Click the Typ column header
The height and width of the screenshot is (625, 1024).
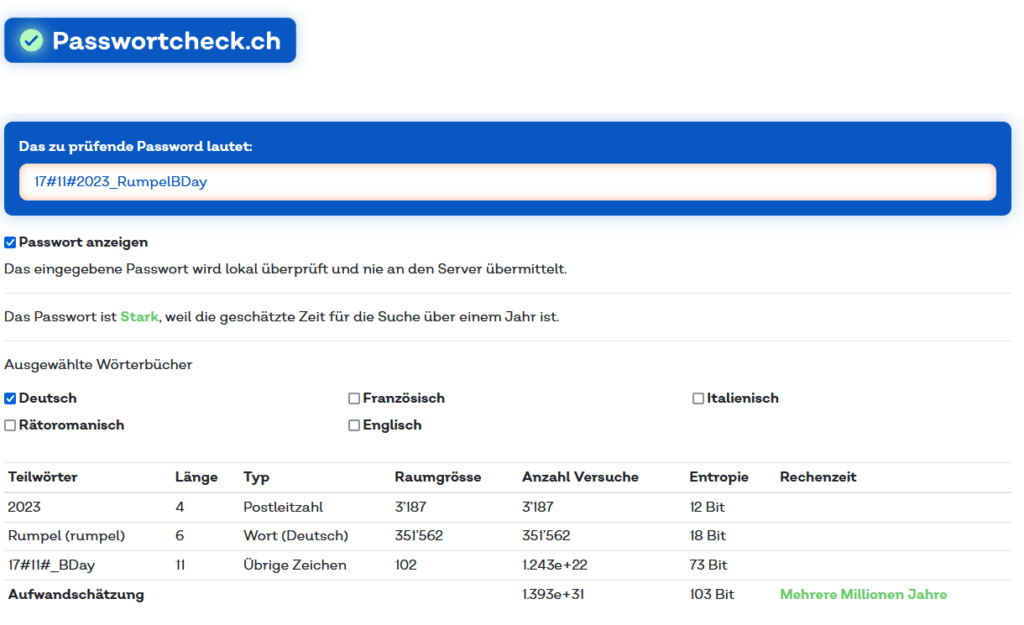pos(256,477)
